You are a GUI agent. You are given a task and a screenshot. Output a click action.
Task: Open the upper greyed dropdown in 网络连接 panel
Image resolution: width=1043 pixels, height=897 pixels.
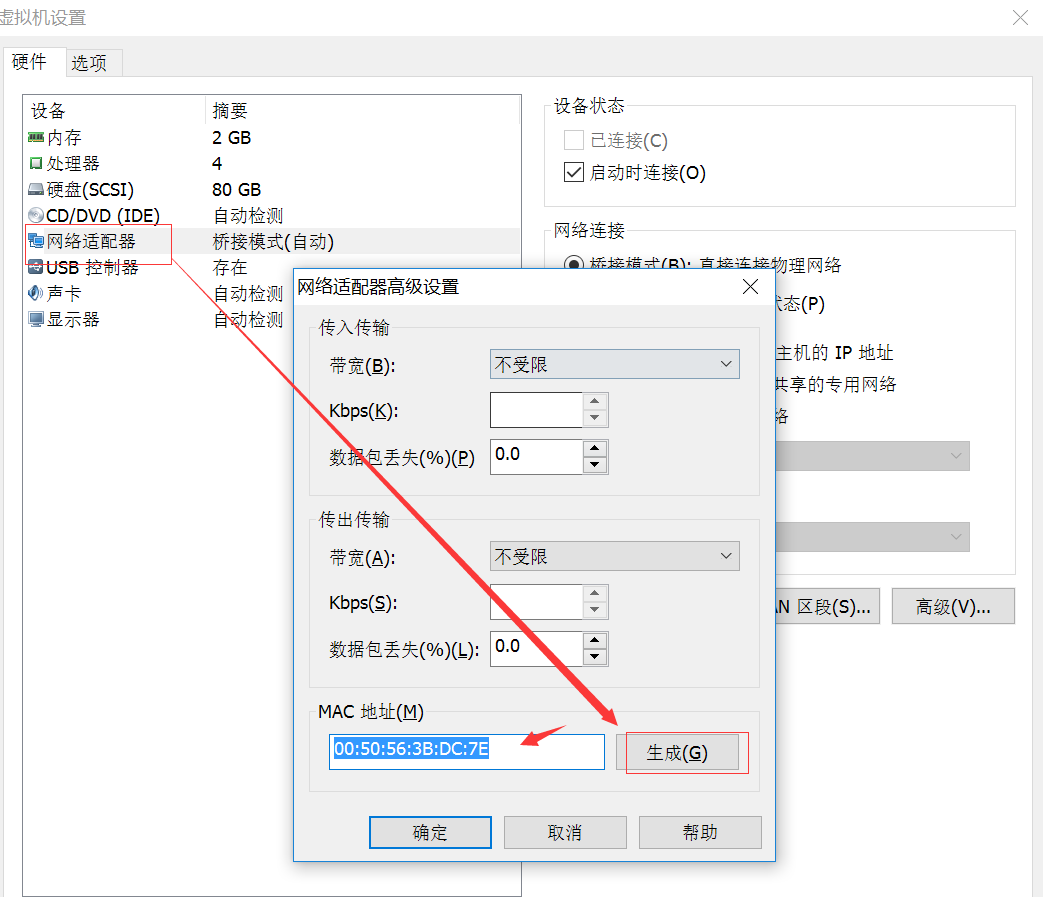coord(872,456)
